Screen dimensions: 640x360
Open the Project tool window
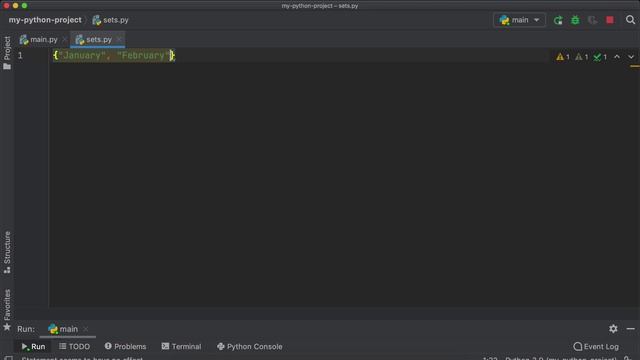[7, 53]
